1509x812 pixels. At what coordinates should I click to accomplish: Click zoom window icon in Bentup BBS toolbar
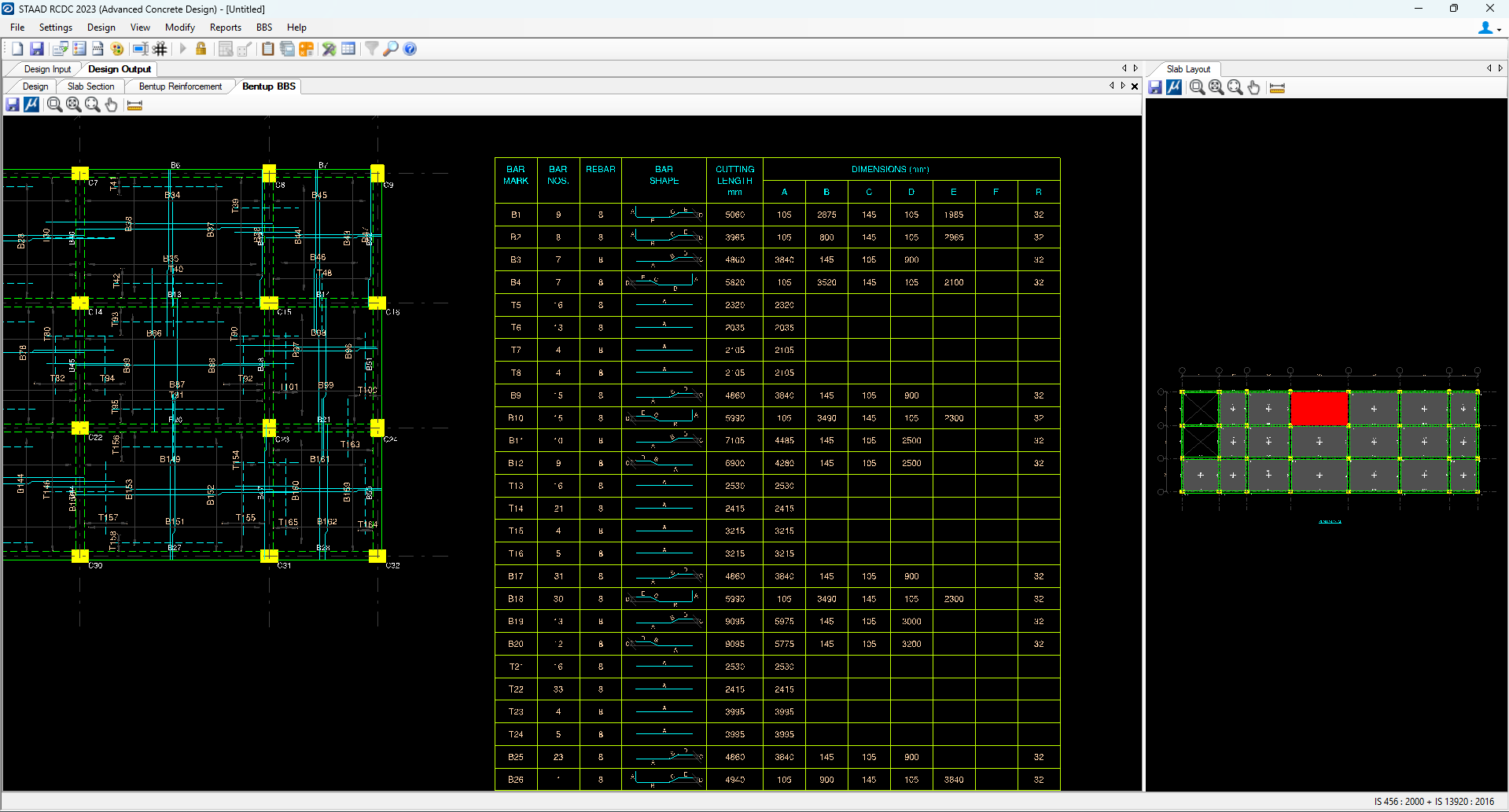(x=54, y=105)
